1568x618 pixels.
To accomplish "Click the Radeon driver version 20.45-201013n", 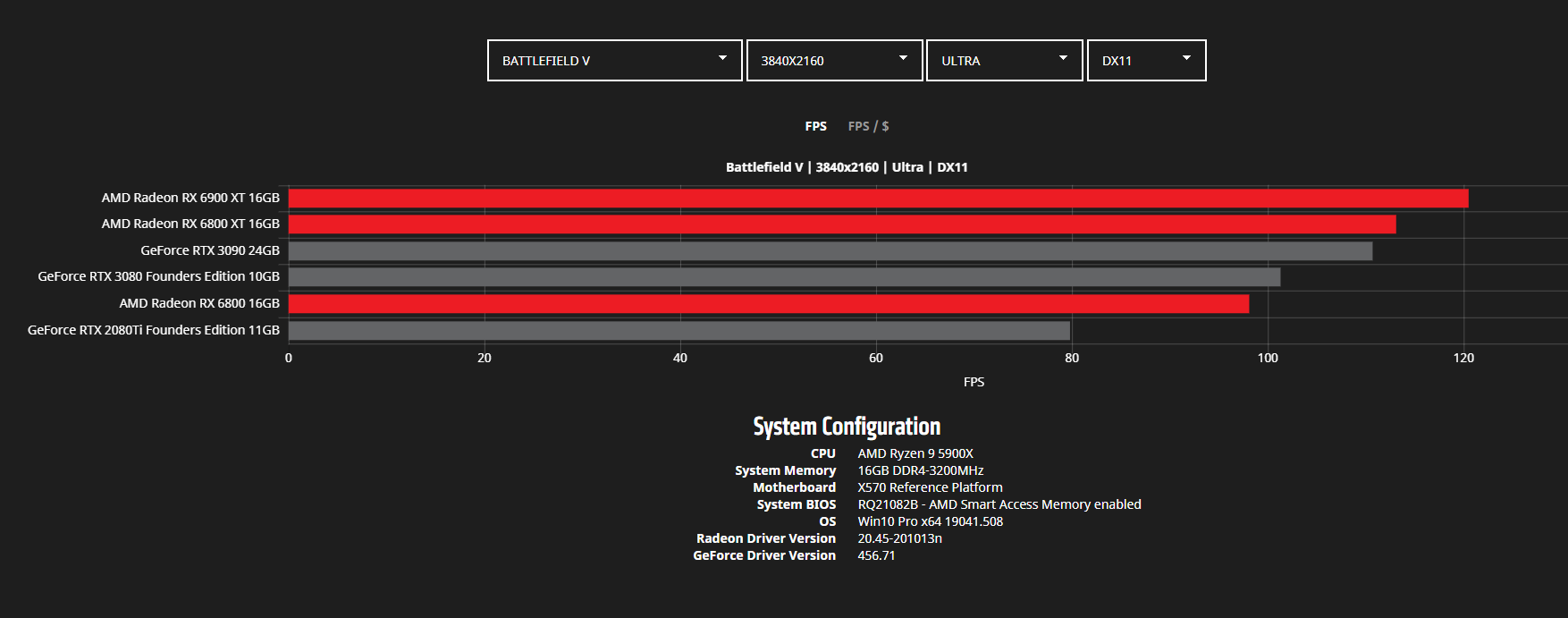I will [899, 538].
